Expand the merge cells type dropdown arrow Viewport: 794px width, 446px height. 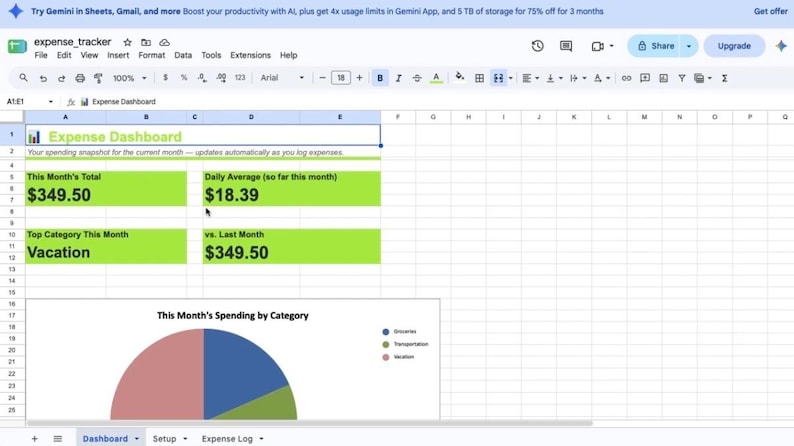pos(510,78)
